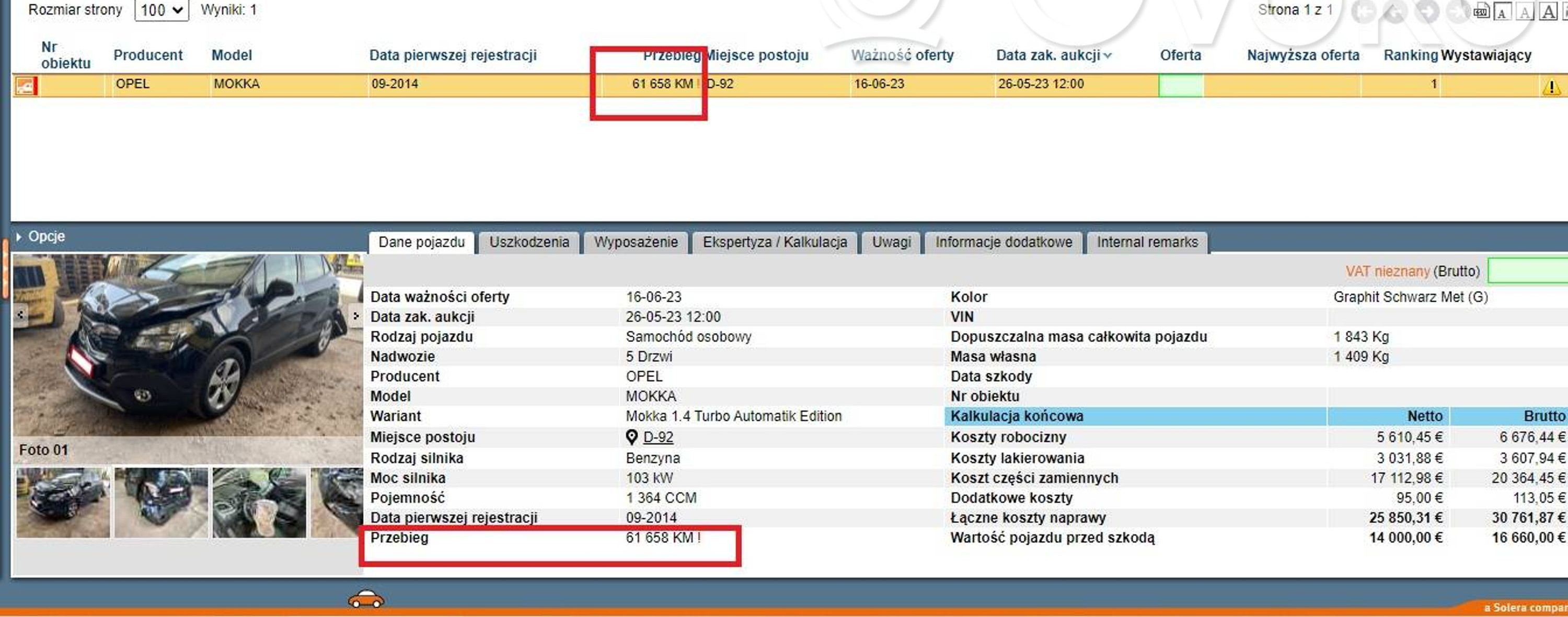Sort by the Przebieg column header
The height and width of the screenshot is (617, 1568).
[672, 55]
